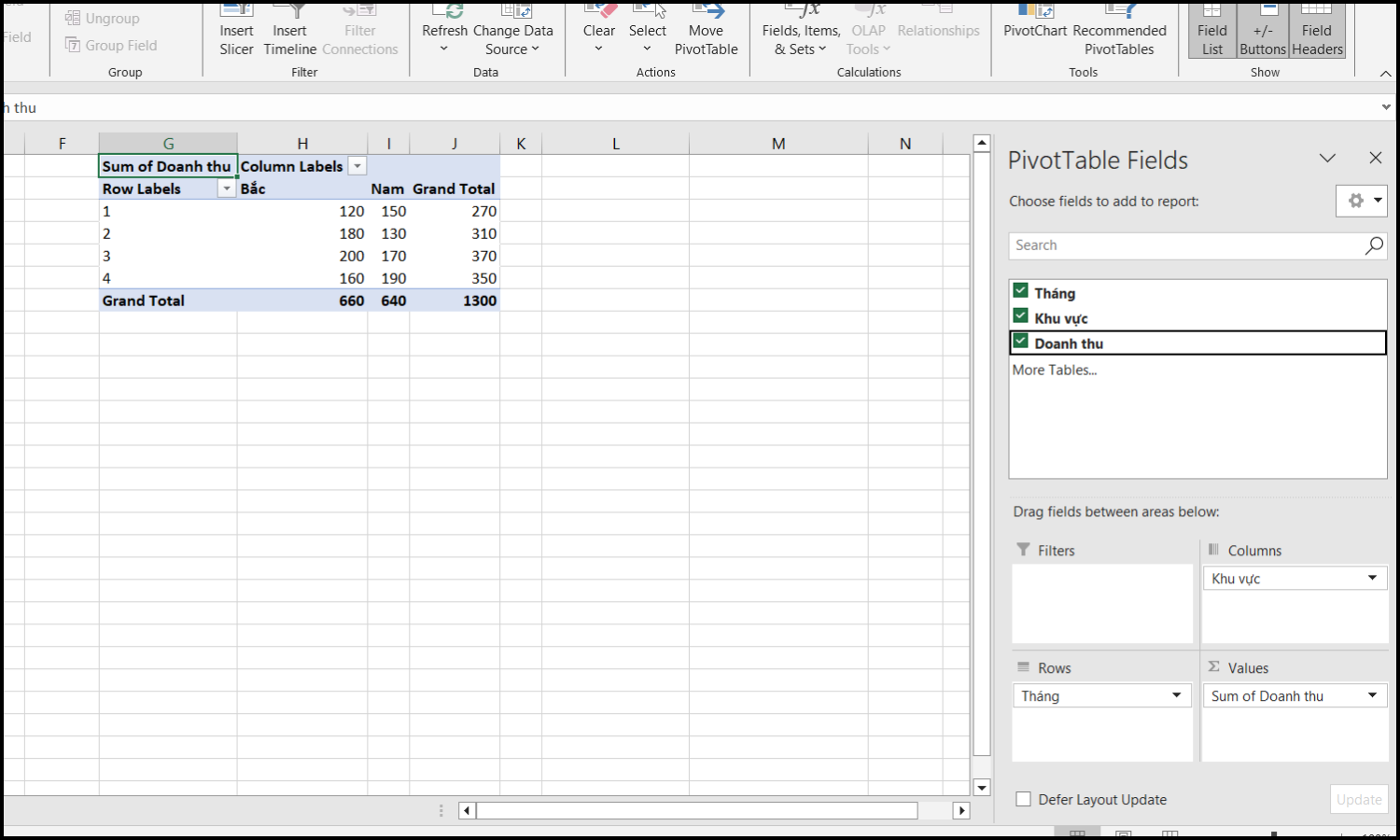Open the Sum of Doanh thu dropdown
The width and height of the screenshot is (1400, 840).
1373,695
